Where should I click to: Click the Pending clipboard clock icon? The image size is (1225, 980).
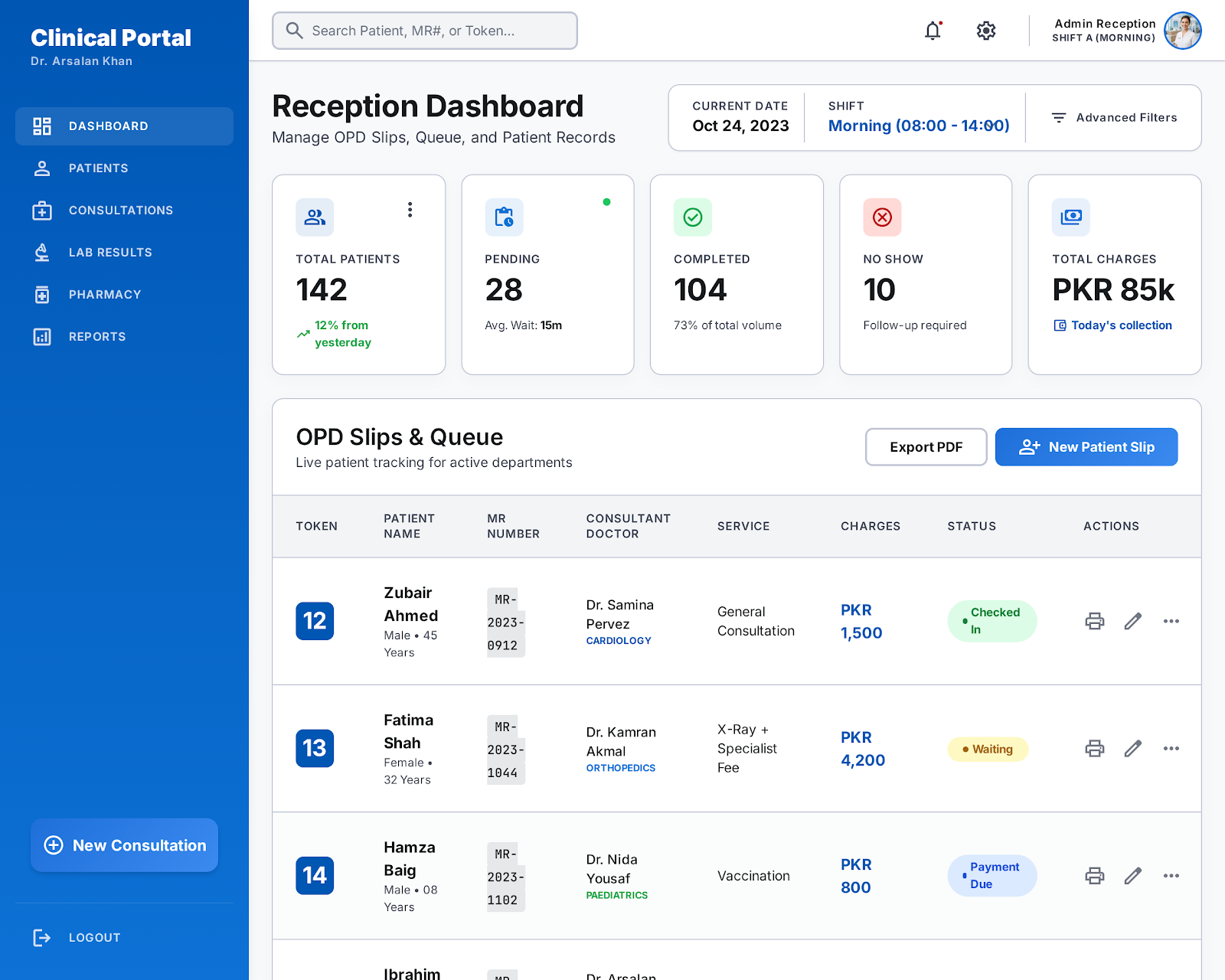click(x=504, y=217)
